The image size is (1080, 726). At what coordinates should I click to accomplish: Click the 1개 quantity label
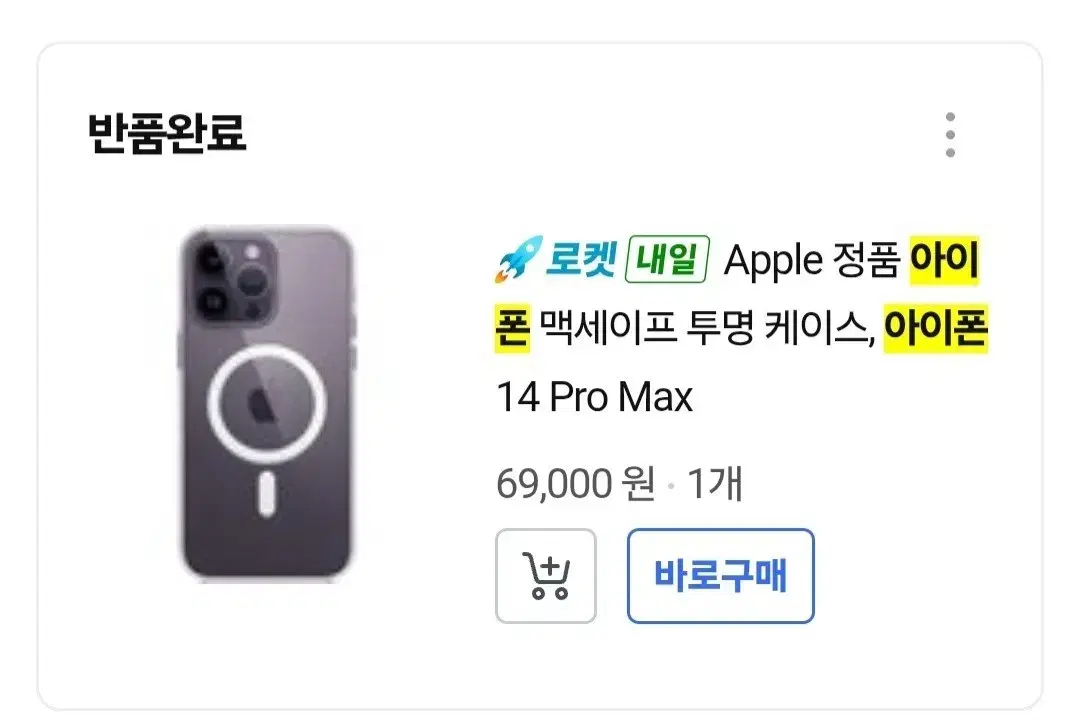[714, 485]
